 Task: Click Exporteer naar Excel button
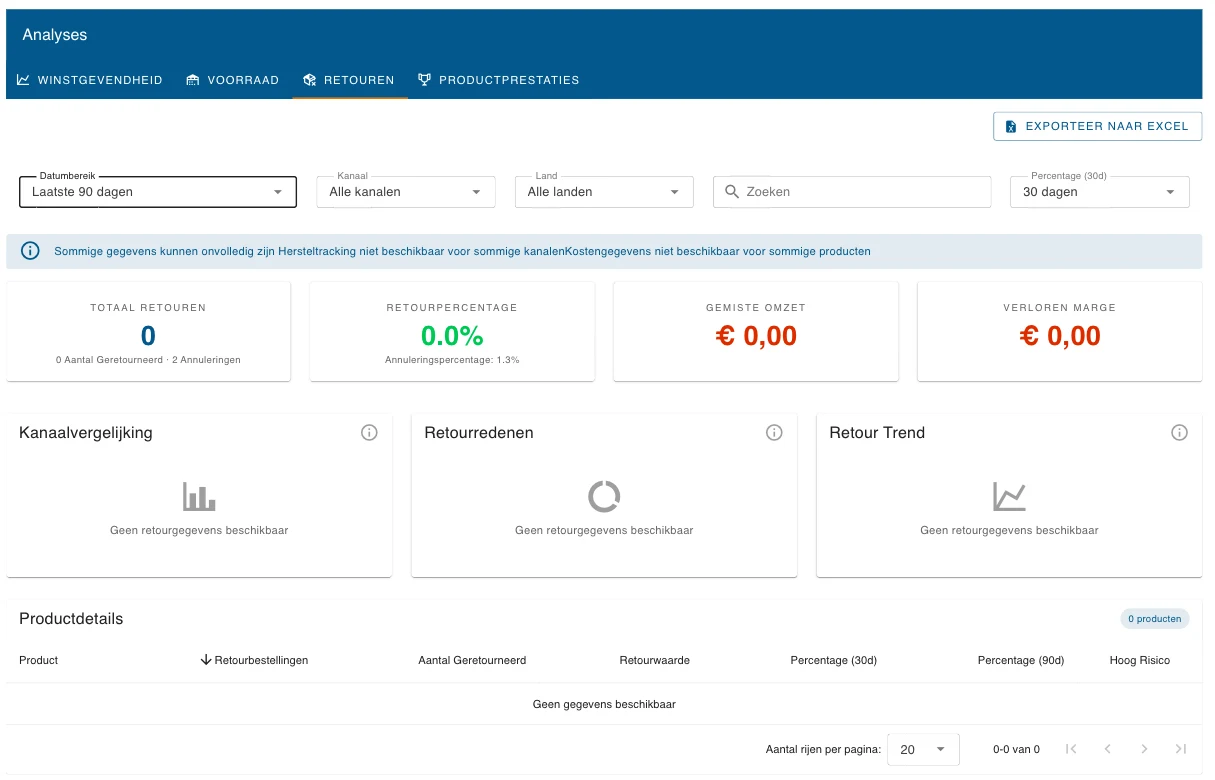pyautogui.click(x=1097, y=126)
